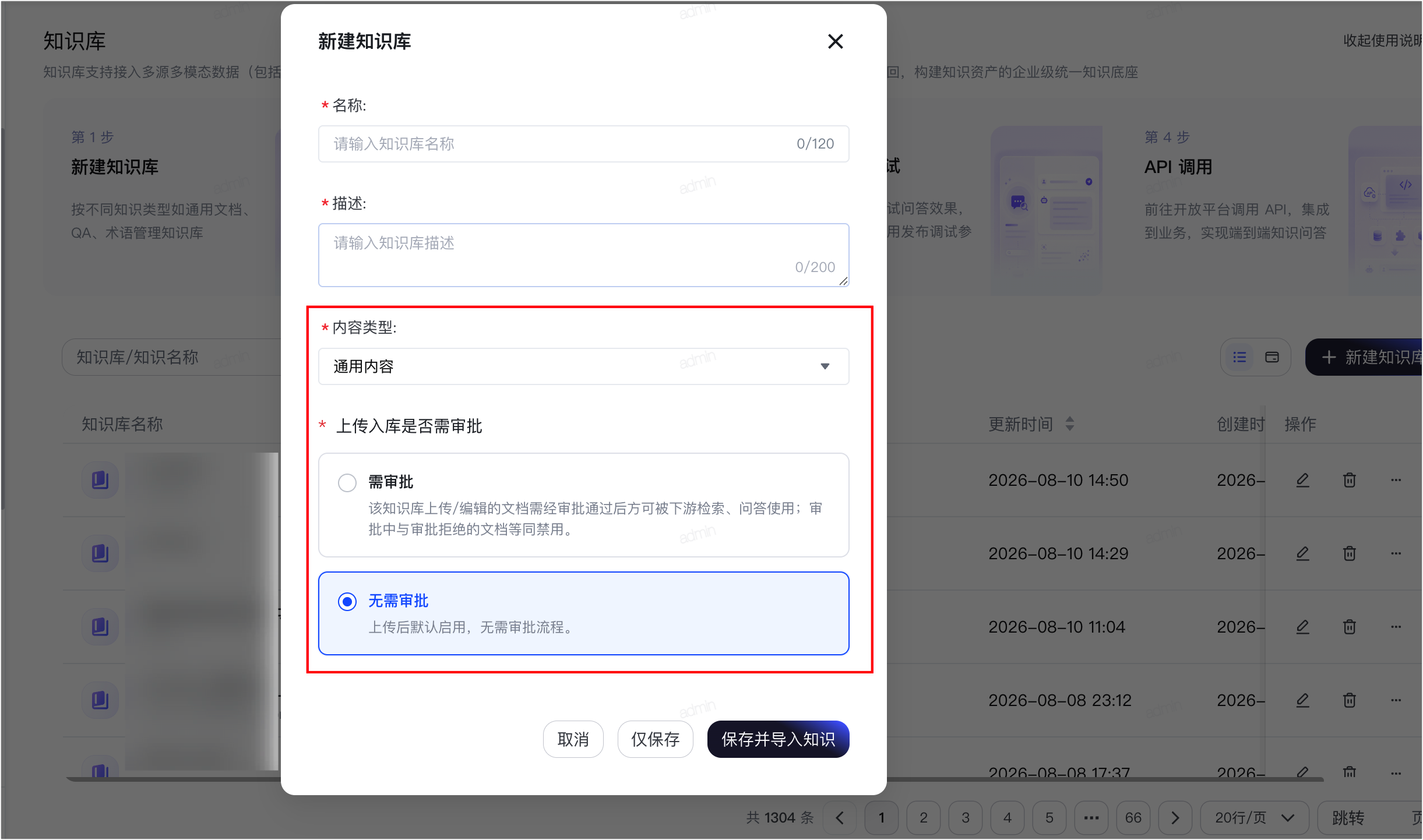1423x840 pixels.
Task: Go to next page arrow
Action: pos(1175,818)
